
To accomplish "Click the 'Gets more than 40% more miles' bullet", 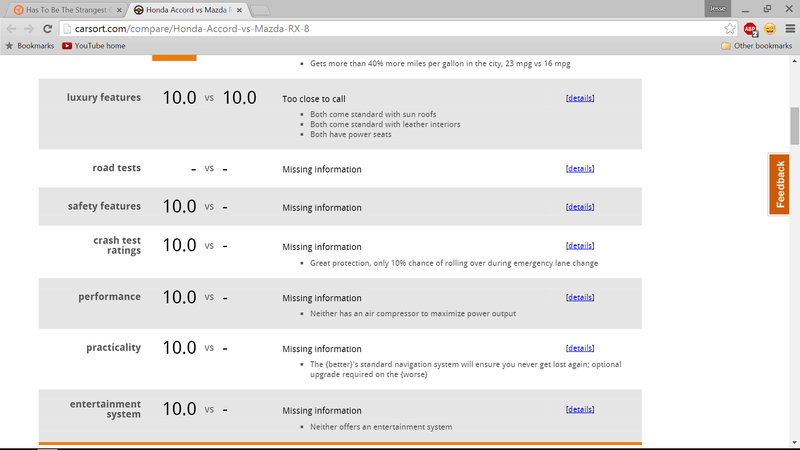I will coord(440,63).
